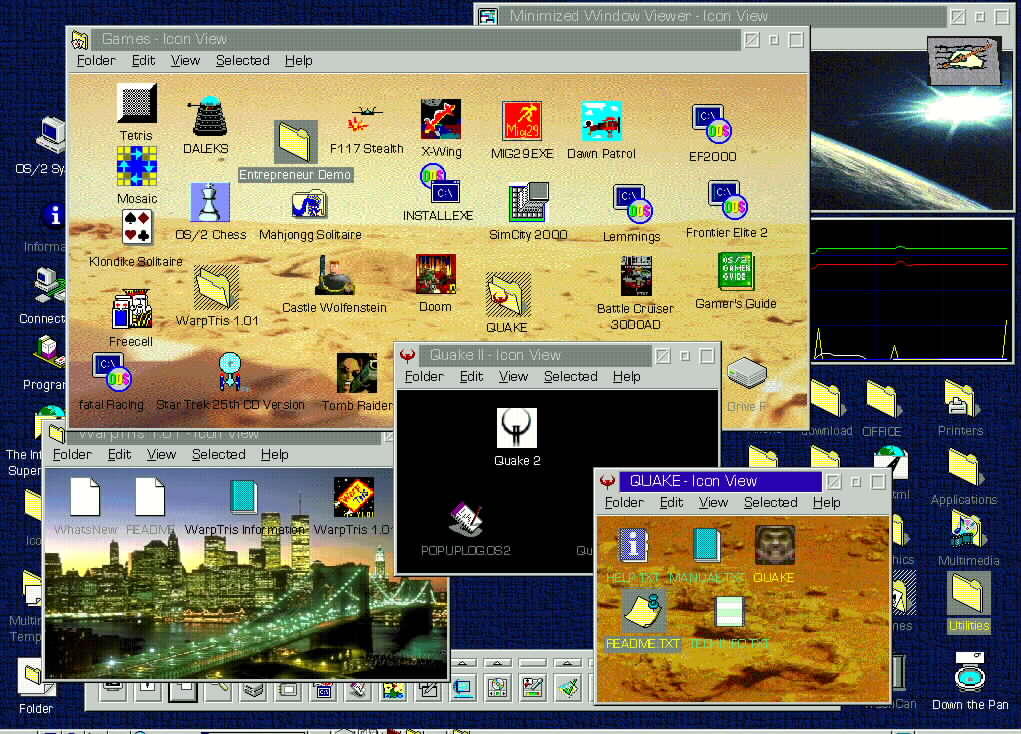Select the Castle Wolfenstein icon

[334, 276]
